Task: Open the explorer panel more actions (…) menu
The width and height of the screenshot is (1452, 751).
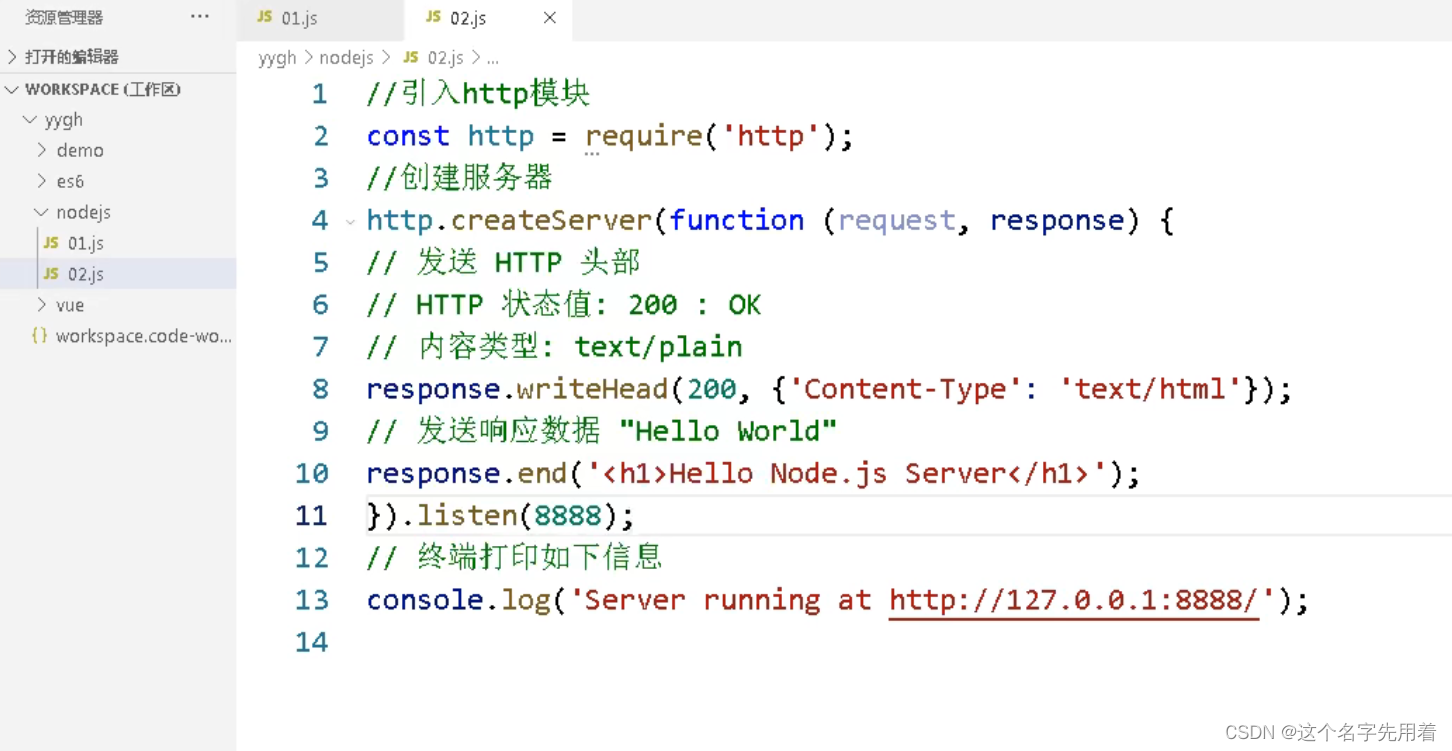Action: [200, 17]
